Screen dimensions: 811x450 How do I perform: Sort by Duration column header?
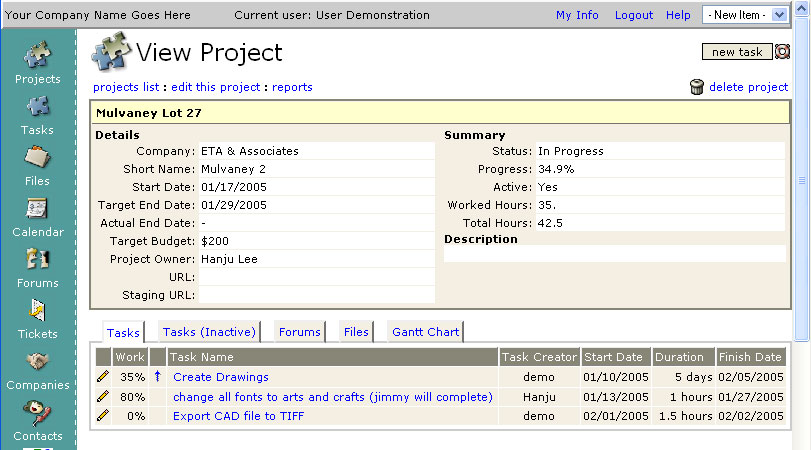pos(683,357)
